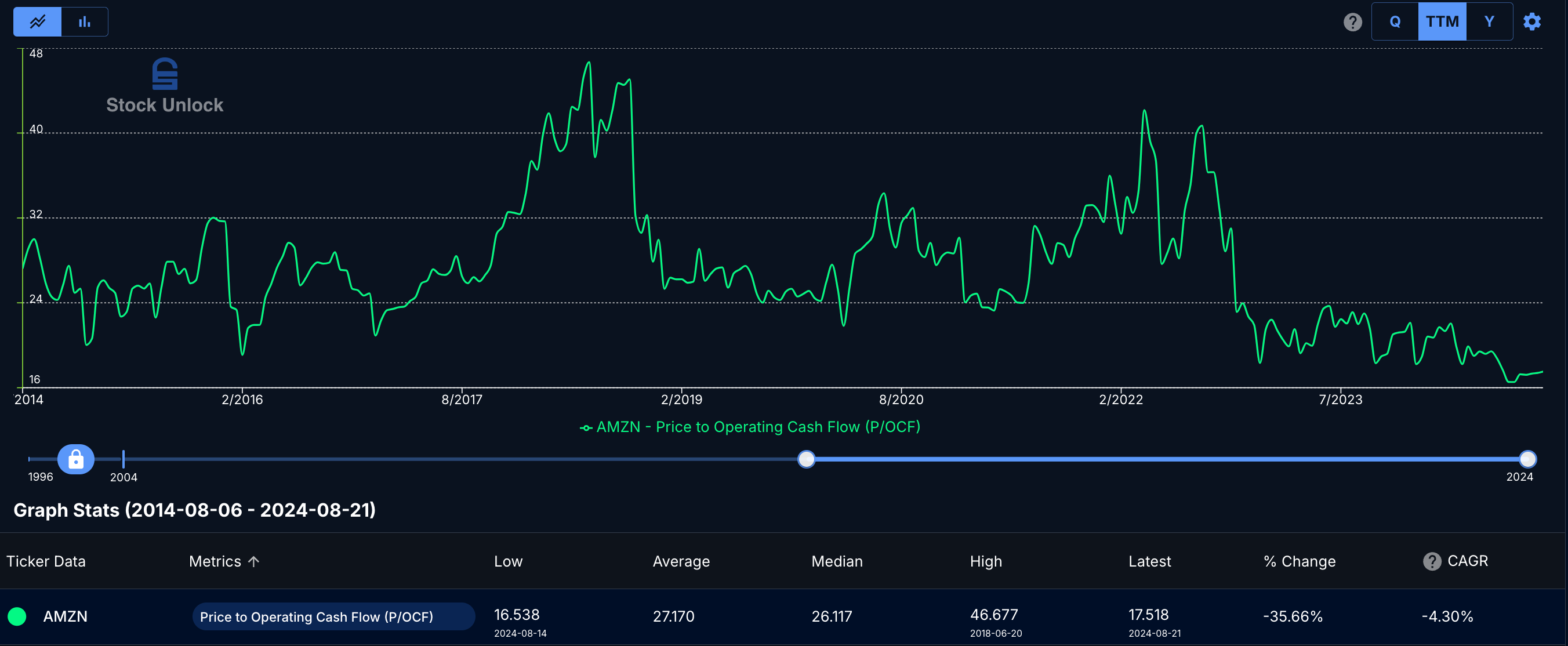Click the -4.30% CAGR value
Screen dimensions: 1568x646
(1447, 616)
